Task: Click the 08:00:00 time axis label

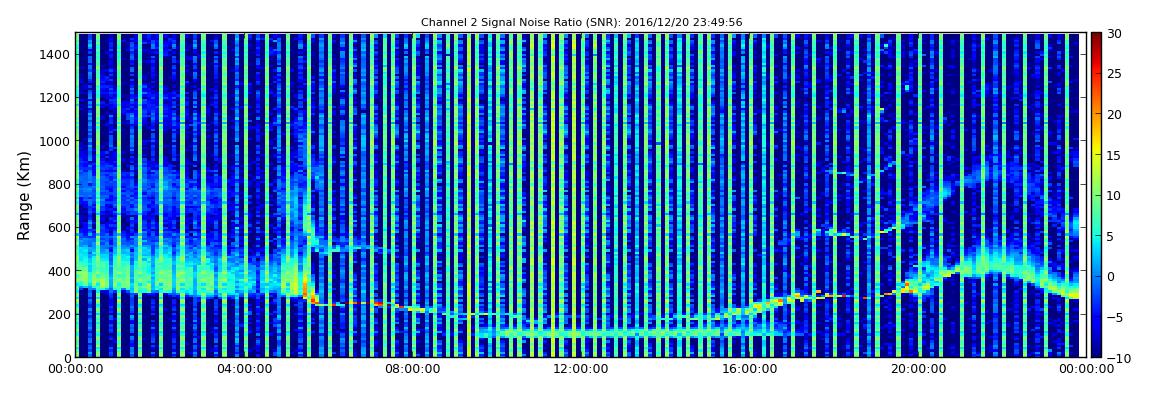Action: pos(412,370)
